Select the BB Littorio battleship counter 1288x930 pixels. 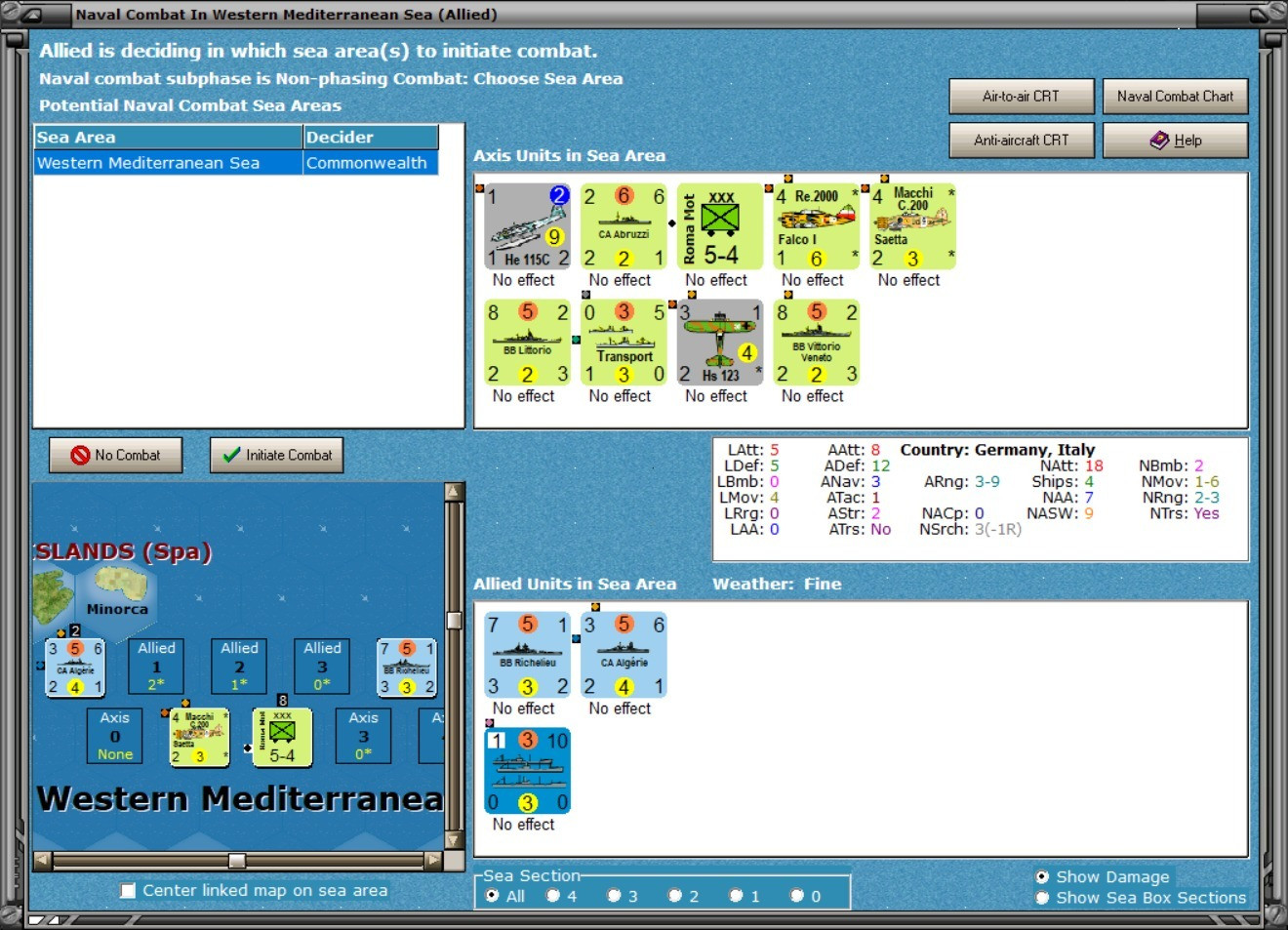528,343
